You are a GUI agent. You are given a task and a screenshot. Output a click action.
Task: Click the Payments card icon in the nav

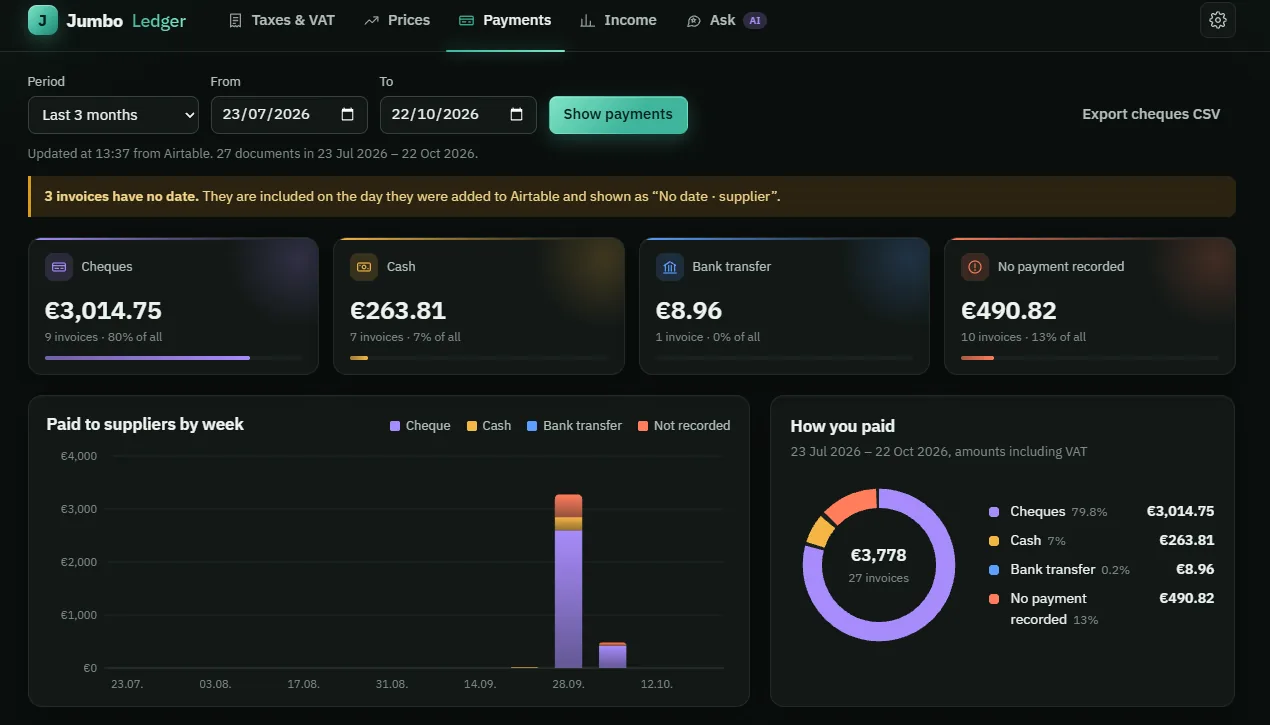pos(466,20)
